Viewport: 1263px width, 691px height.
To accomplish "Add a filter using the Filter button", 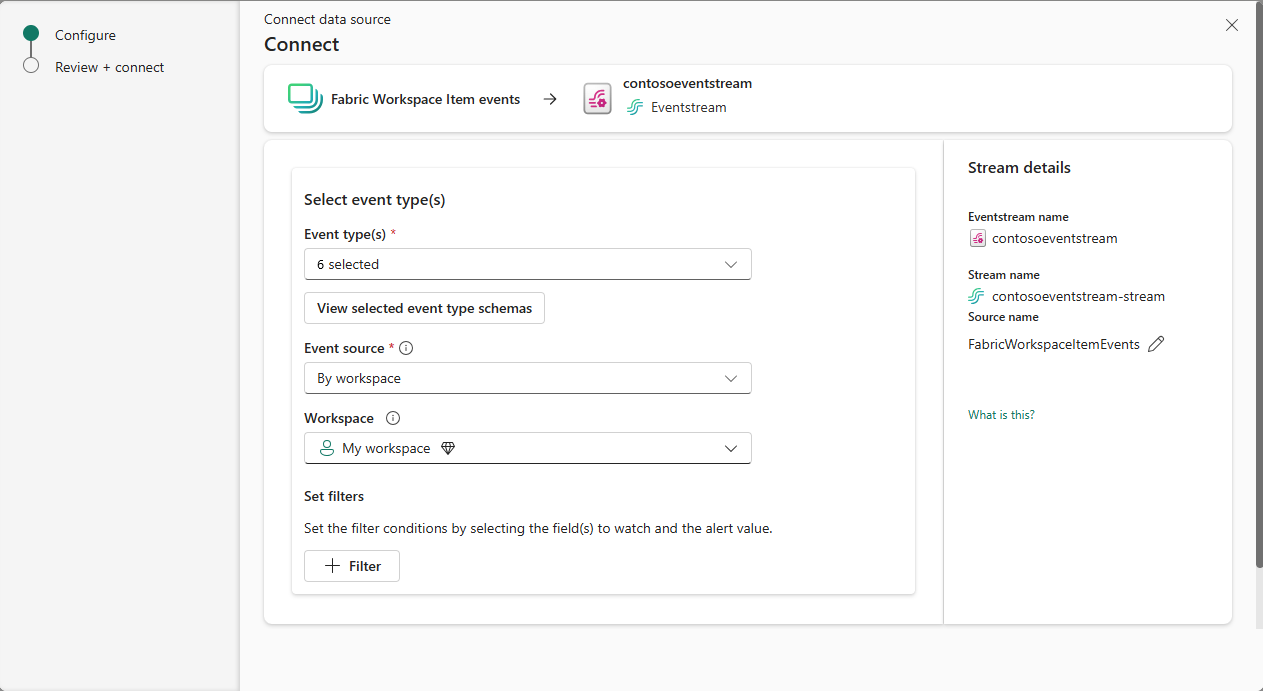I will coord(351,565).
